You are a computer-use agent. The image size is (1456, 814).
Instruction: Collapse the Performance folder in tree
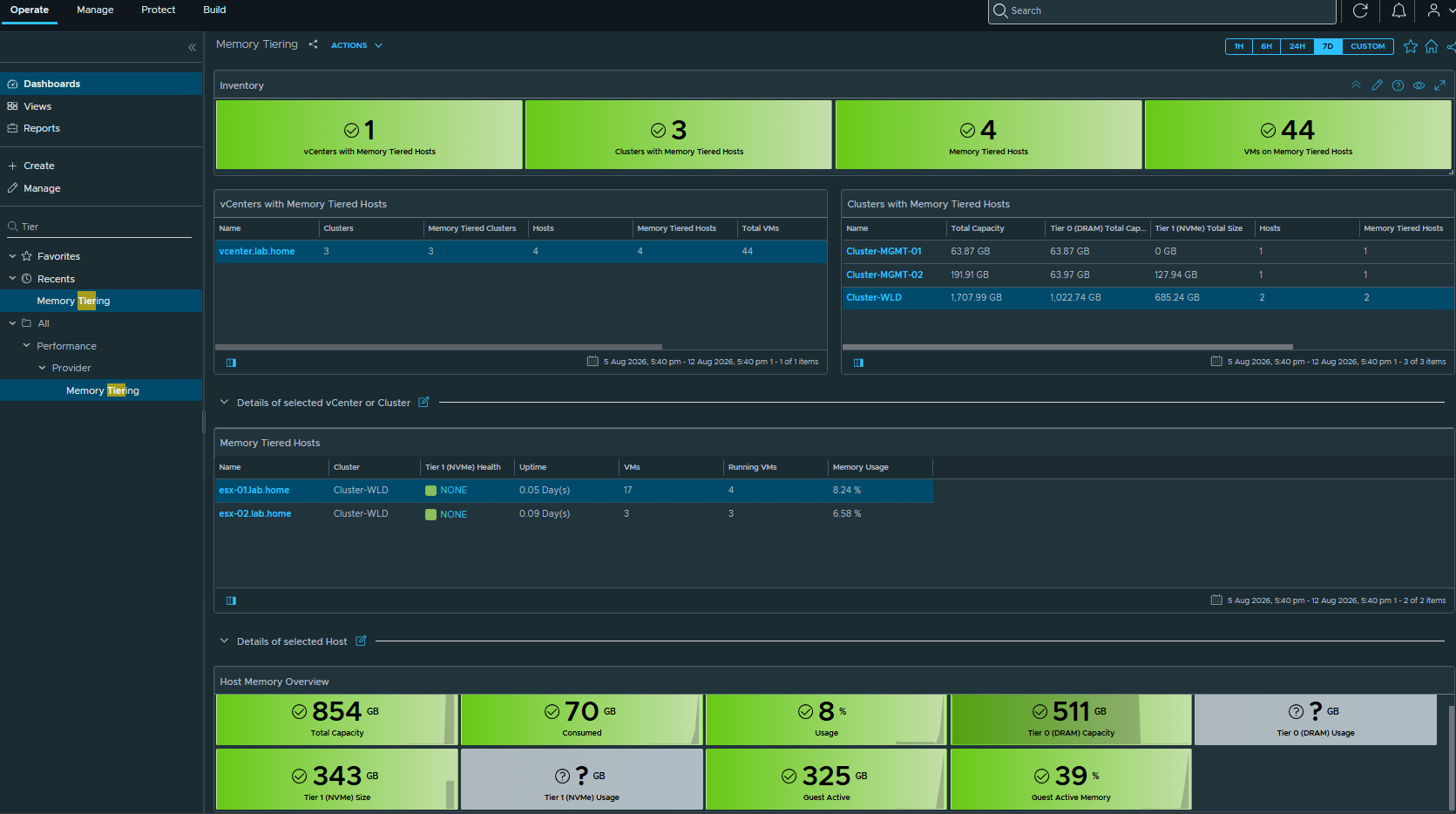click(26, 346)
